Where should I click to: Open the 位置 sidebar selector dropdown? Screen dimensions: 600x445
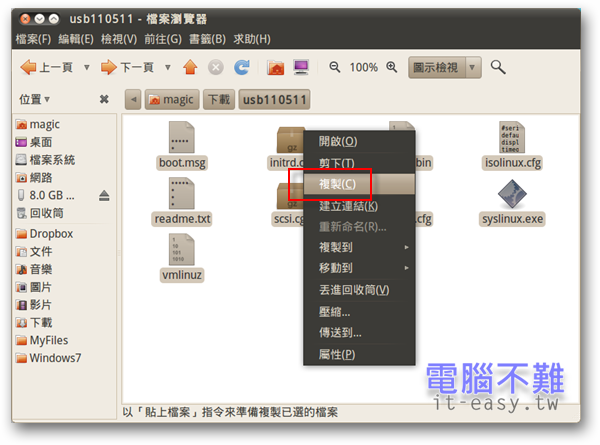35,100
